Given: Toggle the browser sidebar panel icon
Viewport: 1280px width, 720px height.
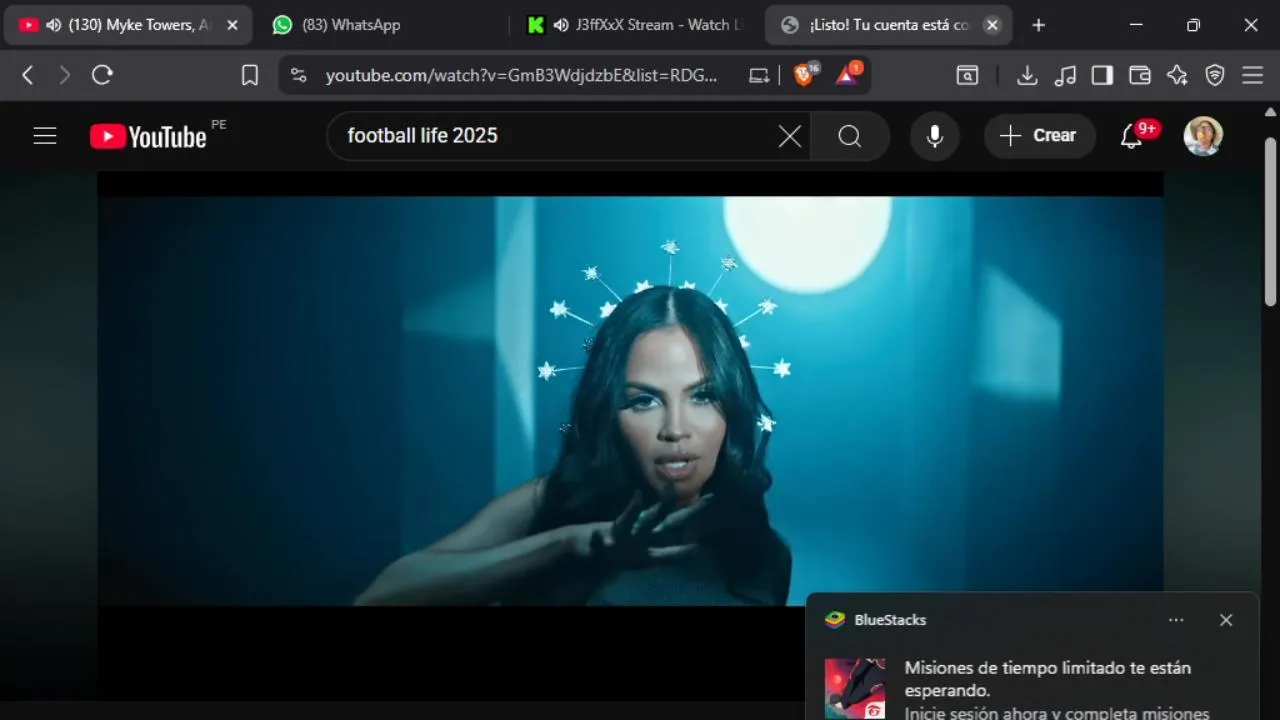Looking at the screenshot, I should [1102, 75].
